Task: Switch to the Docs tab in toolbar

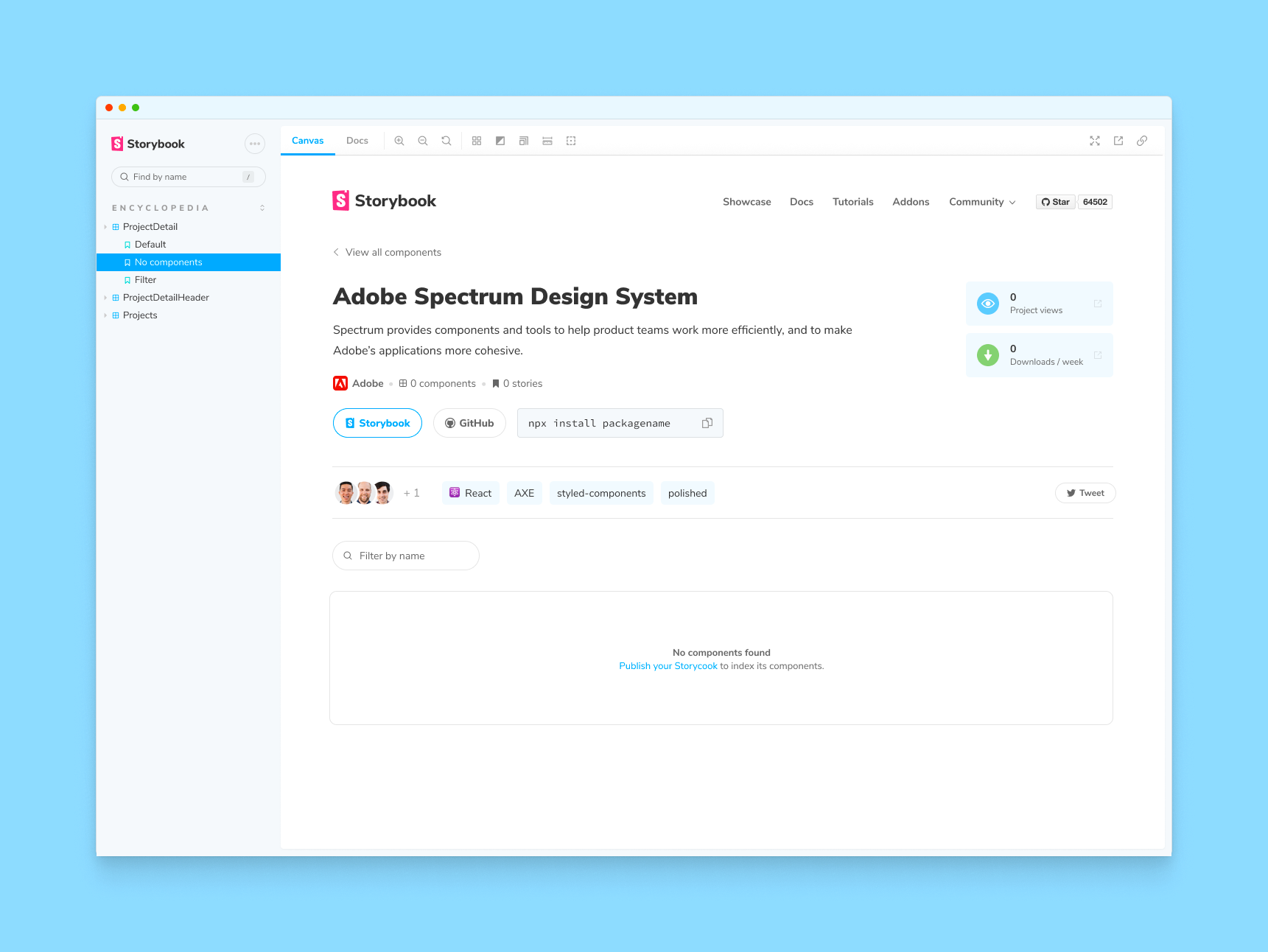Action: coord(357,141)
